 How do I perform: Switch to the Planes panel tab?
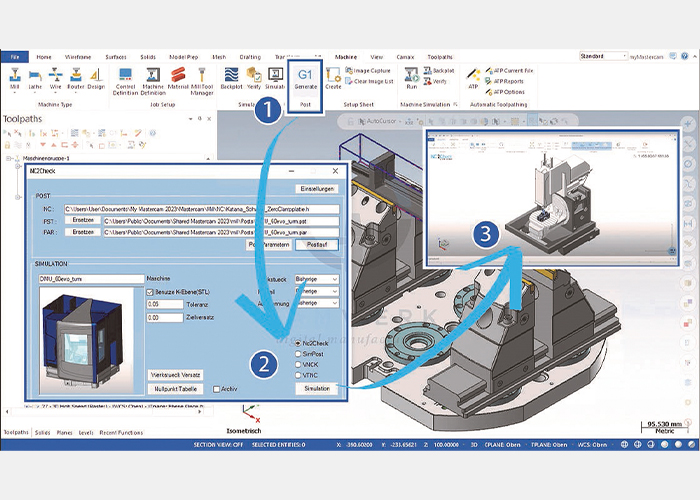(64, 433)
